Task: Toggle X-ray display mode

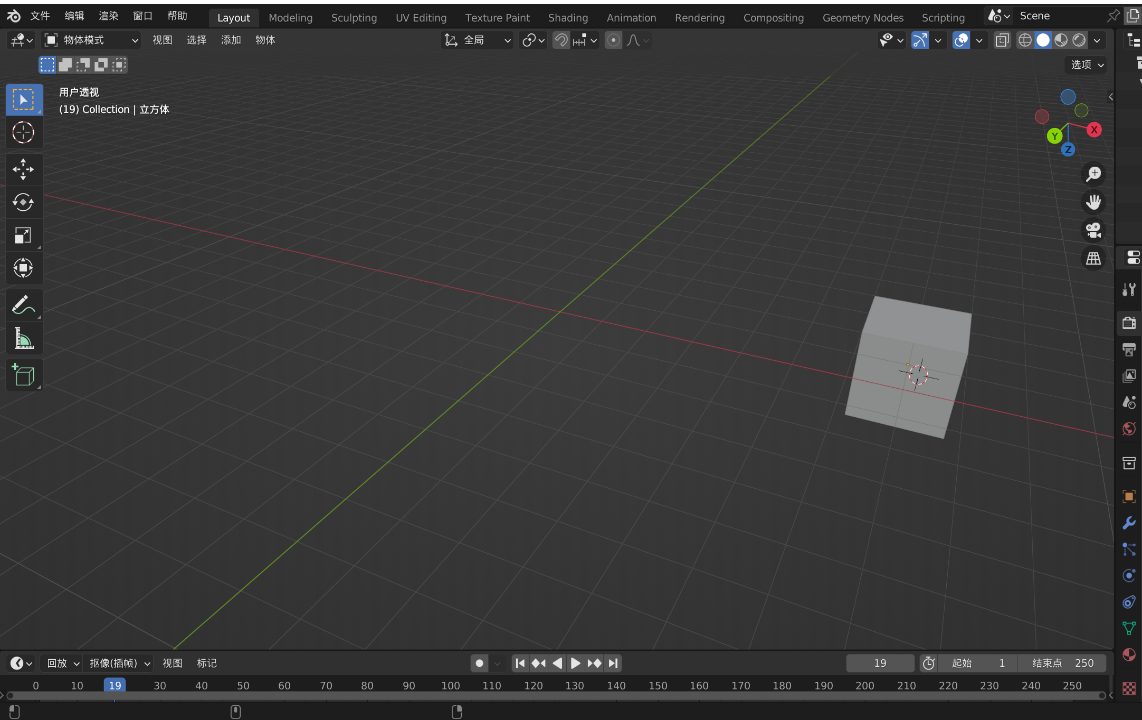Action: point(1002,40)
